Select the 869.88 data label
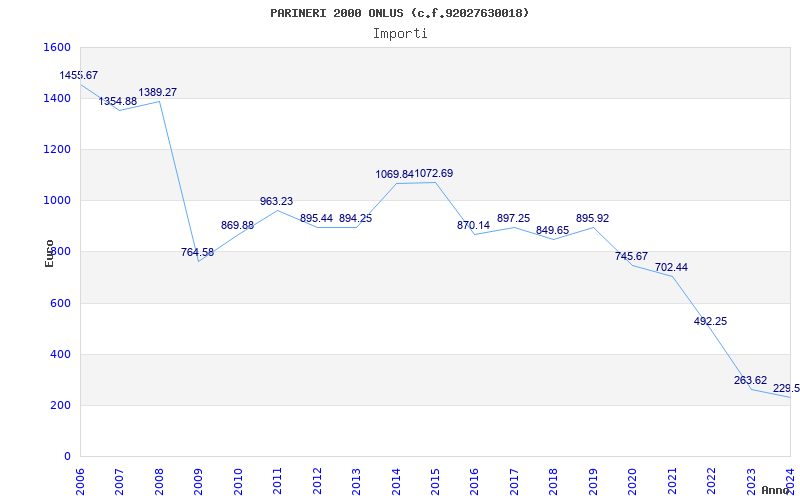Screen dimensions: 800x500 point(237,226)
